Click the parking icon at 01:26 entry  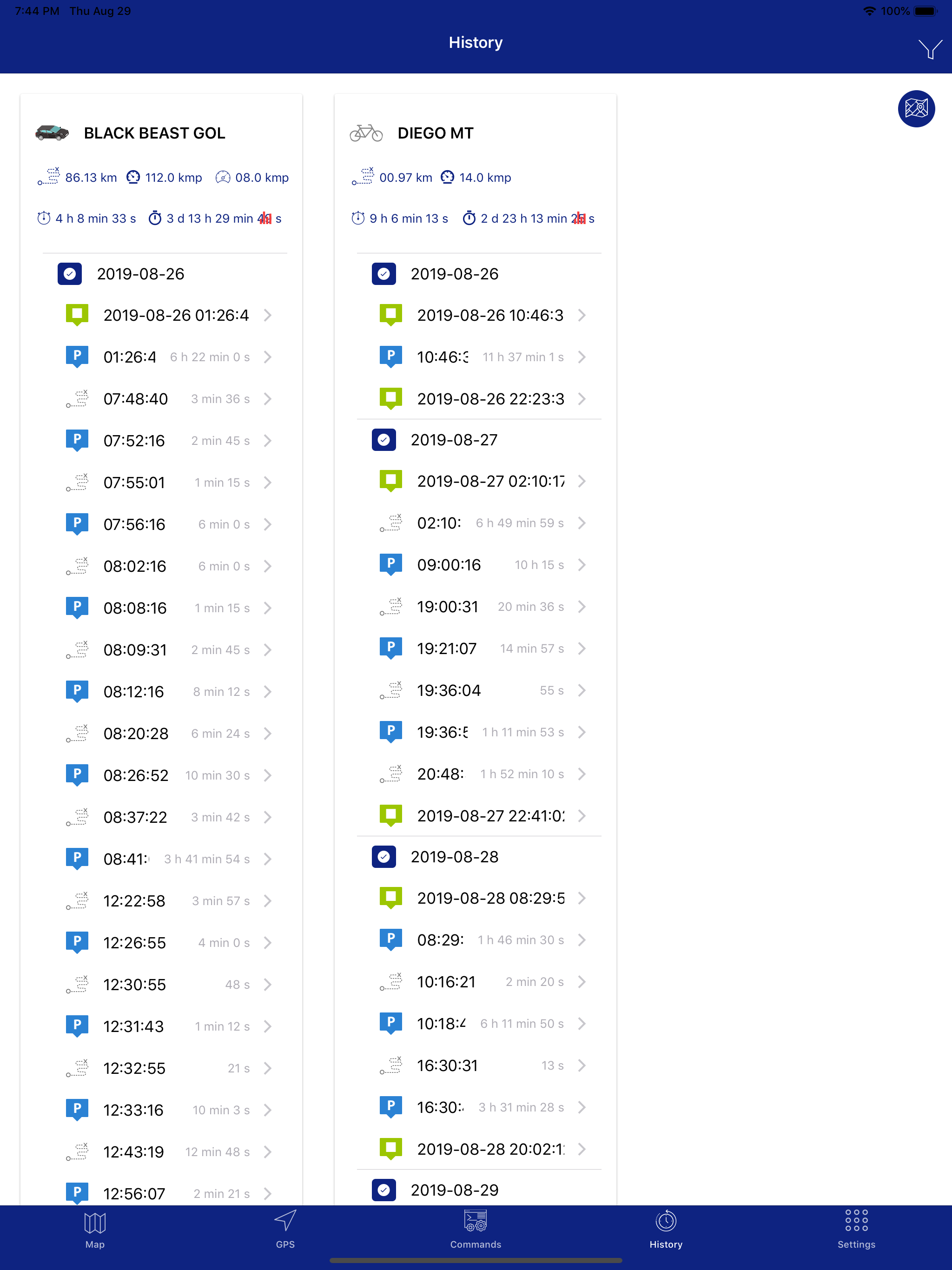pyautogui.click(x=77, y=357)
